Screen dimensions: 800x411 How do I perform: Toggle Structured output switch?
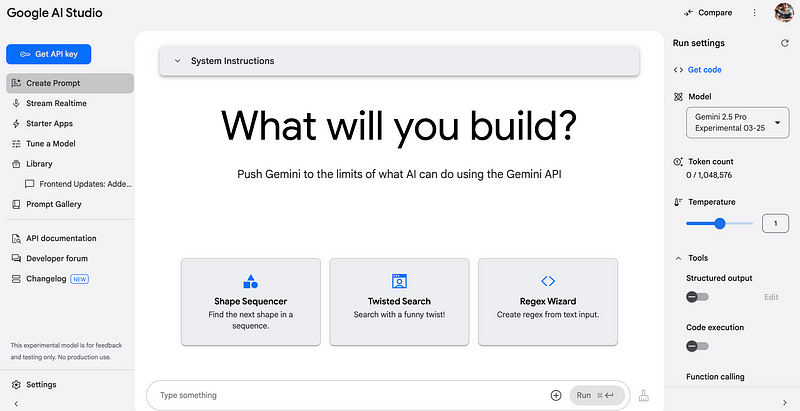pos(697,297)
